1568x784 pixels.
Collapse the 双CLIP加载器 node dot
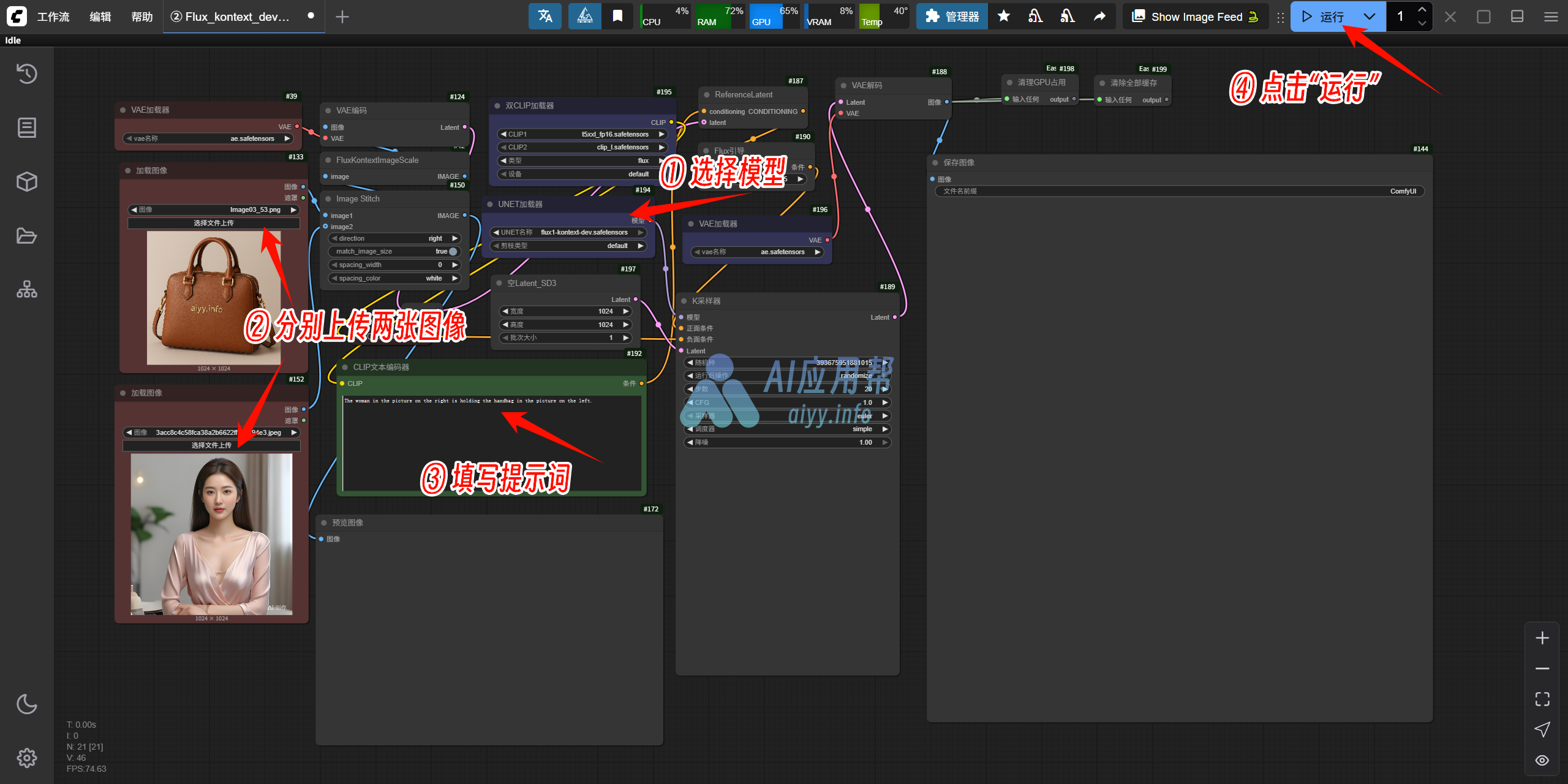coord(497,105)
